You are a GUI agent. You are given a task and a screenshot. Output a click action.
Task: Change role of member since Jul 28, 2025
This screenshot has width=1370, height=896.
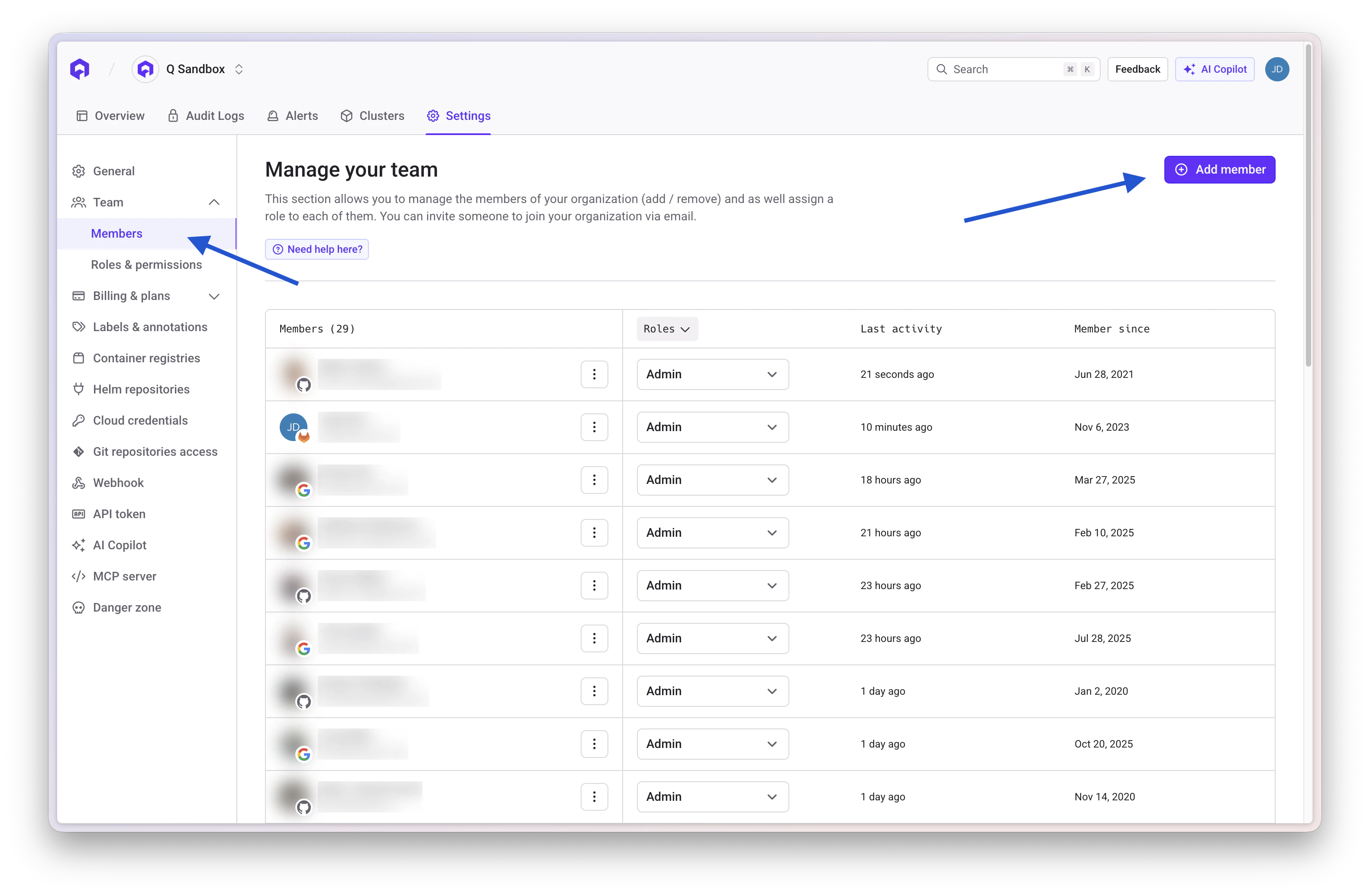point(713,638)
